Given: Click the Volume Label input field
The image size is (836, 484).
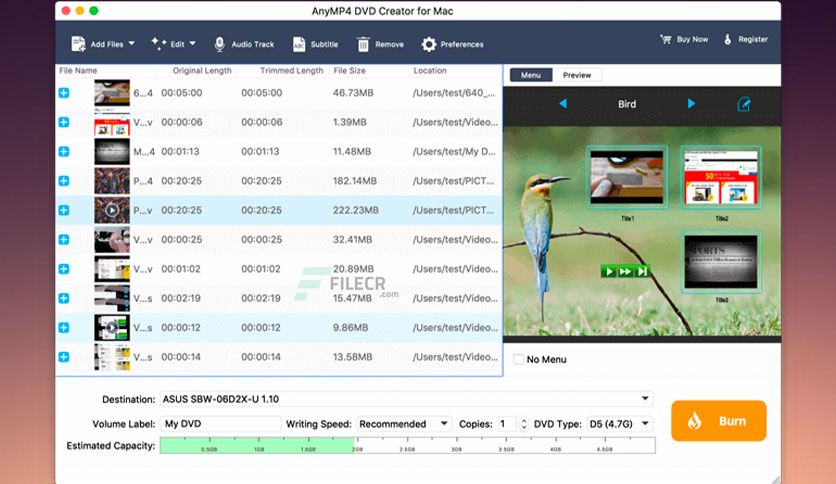Looking at the screenshot, I should coord(221,424).
